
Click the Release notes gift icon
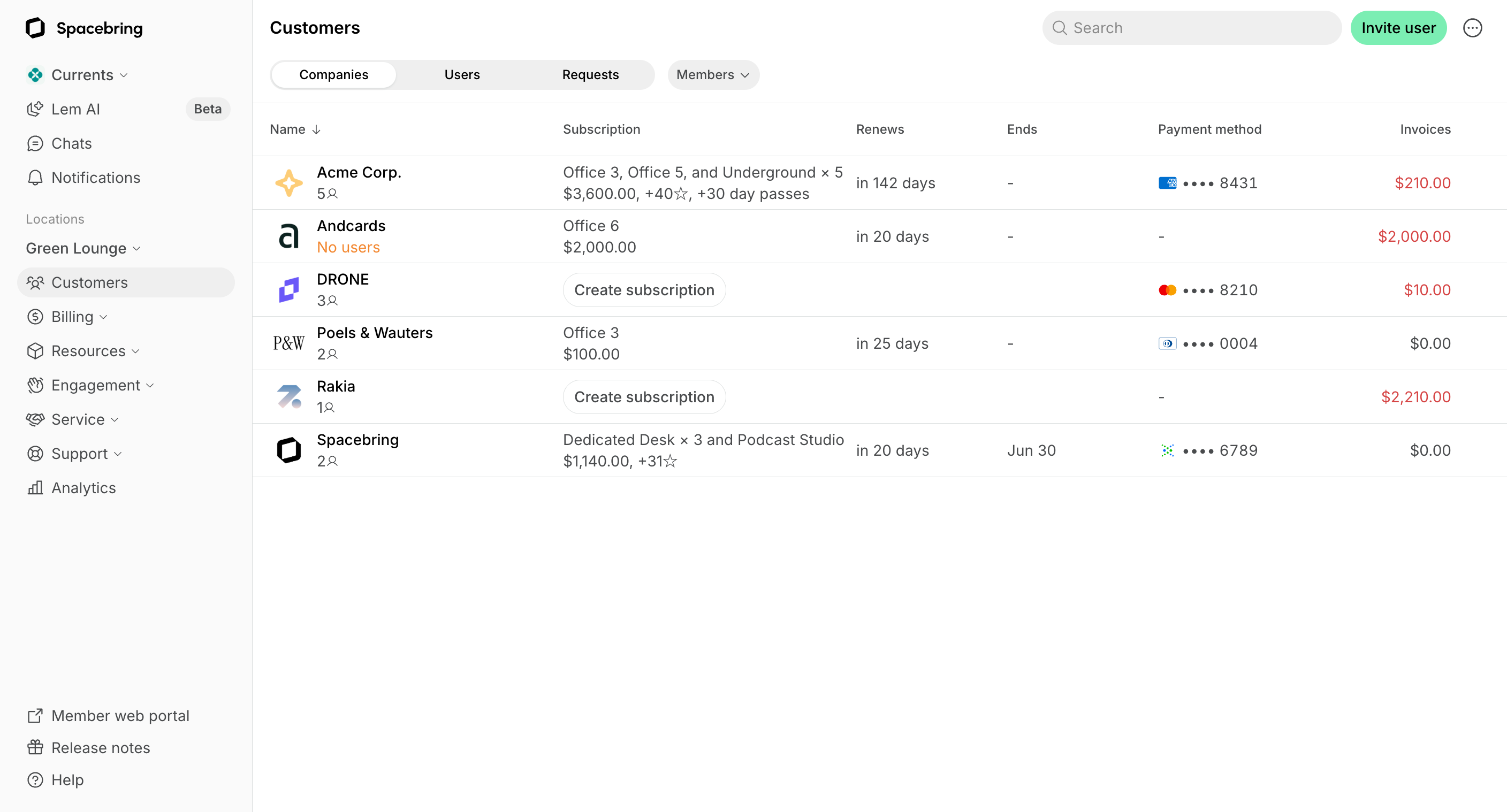tap(35, 747)
